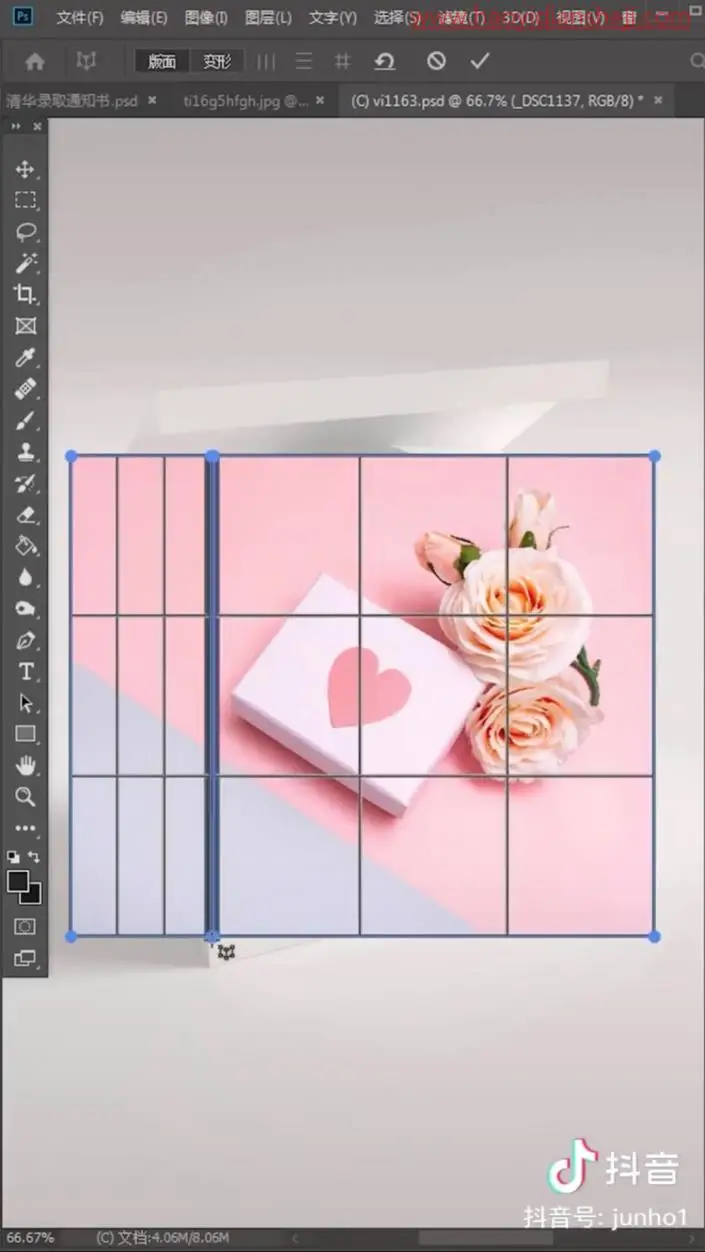Toggle Quick Mask mode

(x=25, y=926)
